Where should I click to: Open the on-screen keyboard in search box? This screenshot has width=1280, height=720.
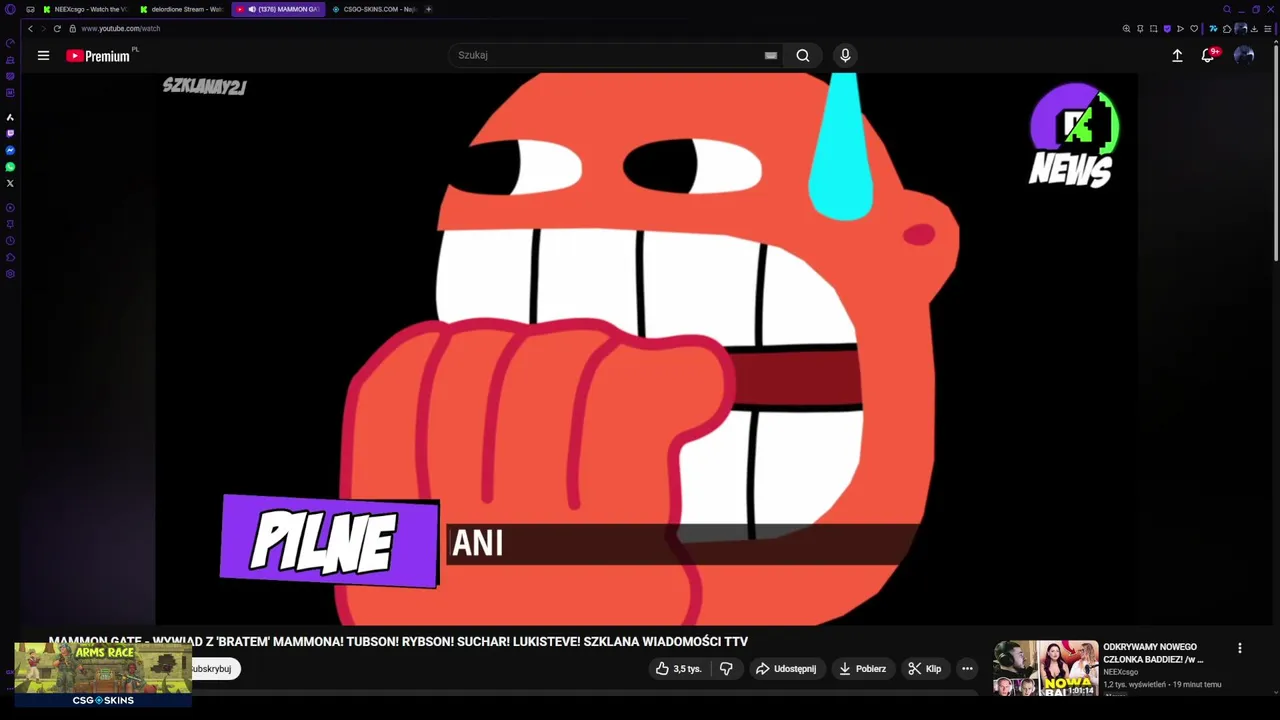tap(770, 56)
